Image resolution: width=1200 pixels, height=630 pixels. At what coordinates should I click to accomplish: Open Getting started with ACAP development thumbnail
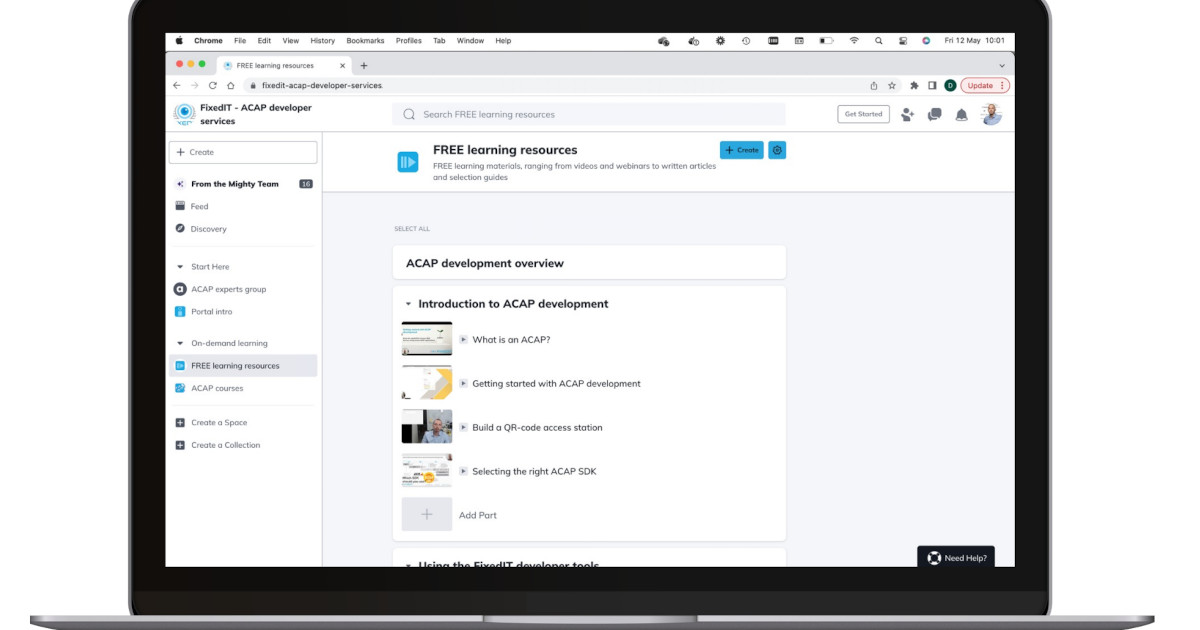tap(427, 383)
